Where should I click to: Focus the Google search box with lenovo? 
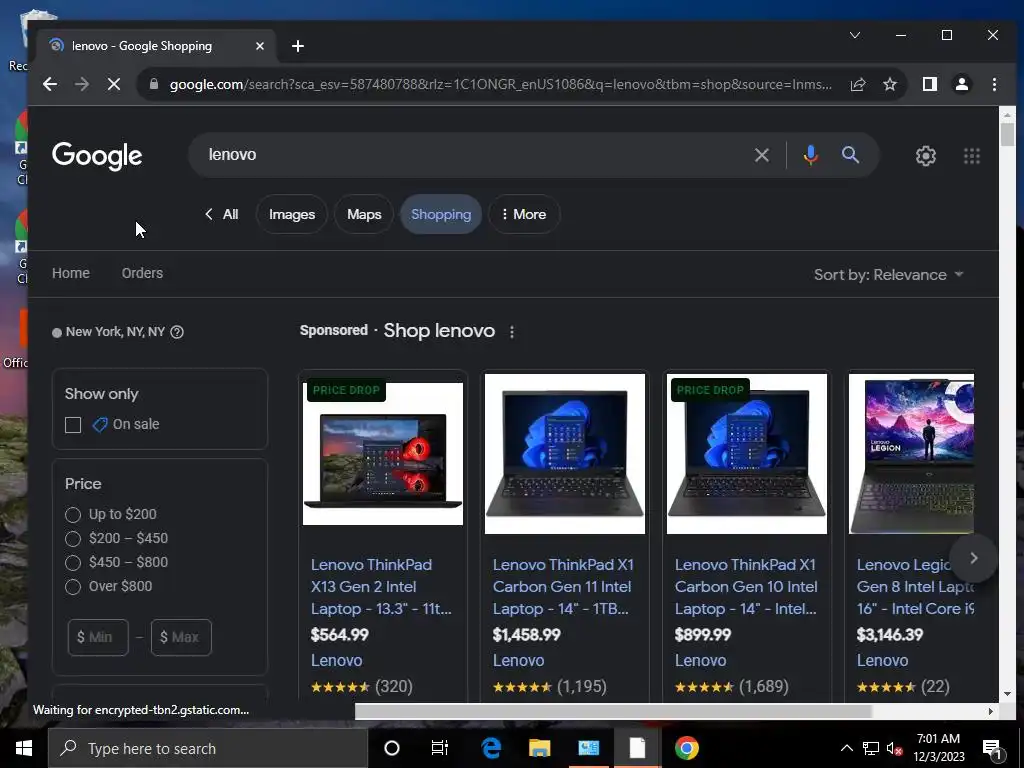[x=477, y=155]
